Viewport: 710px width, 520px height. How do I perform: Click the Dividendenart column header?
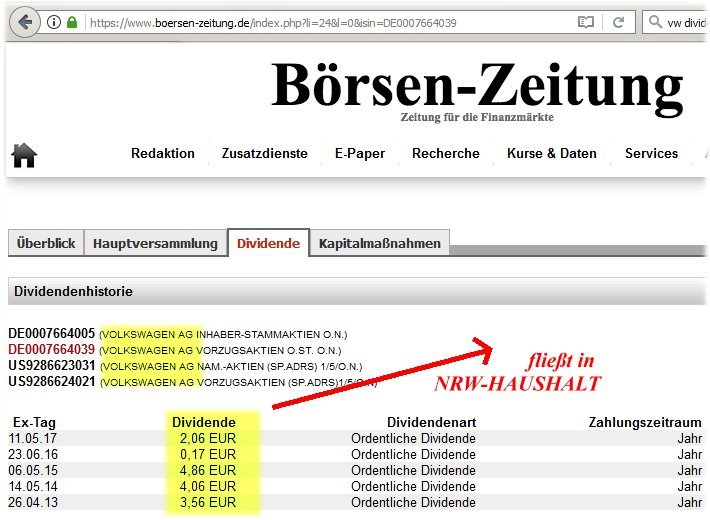click(x=431, y=423)
